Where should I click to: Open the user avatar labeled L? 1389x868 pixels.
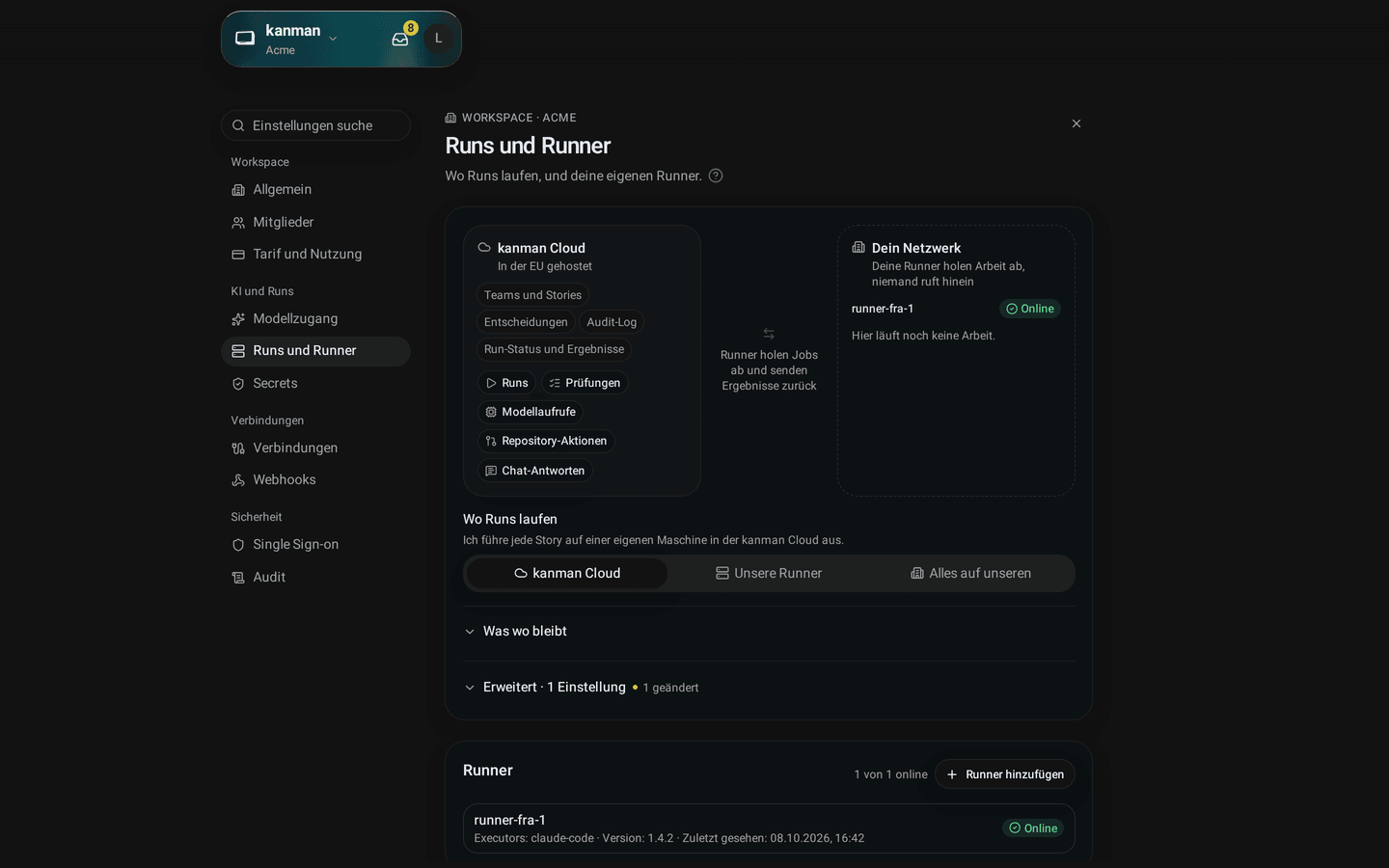(439, 39)
